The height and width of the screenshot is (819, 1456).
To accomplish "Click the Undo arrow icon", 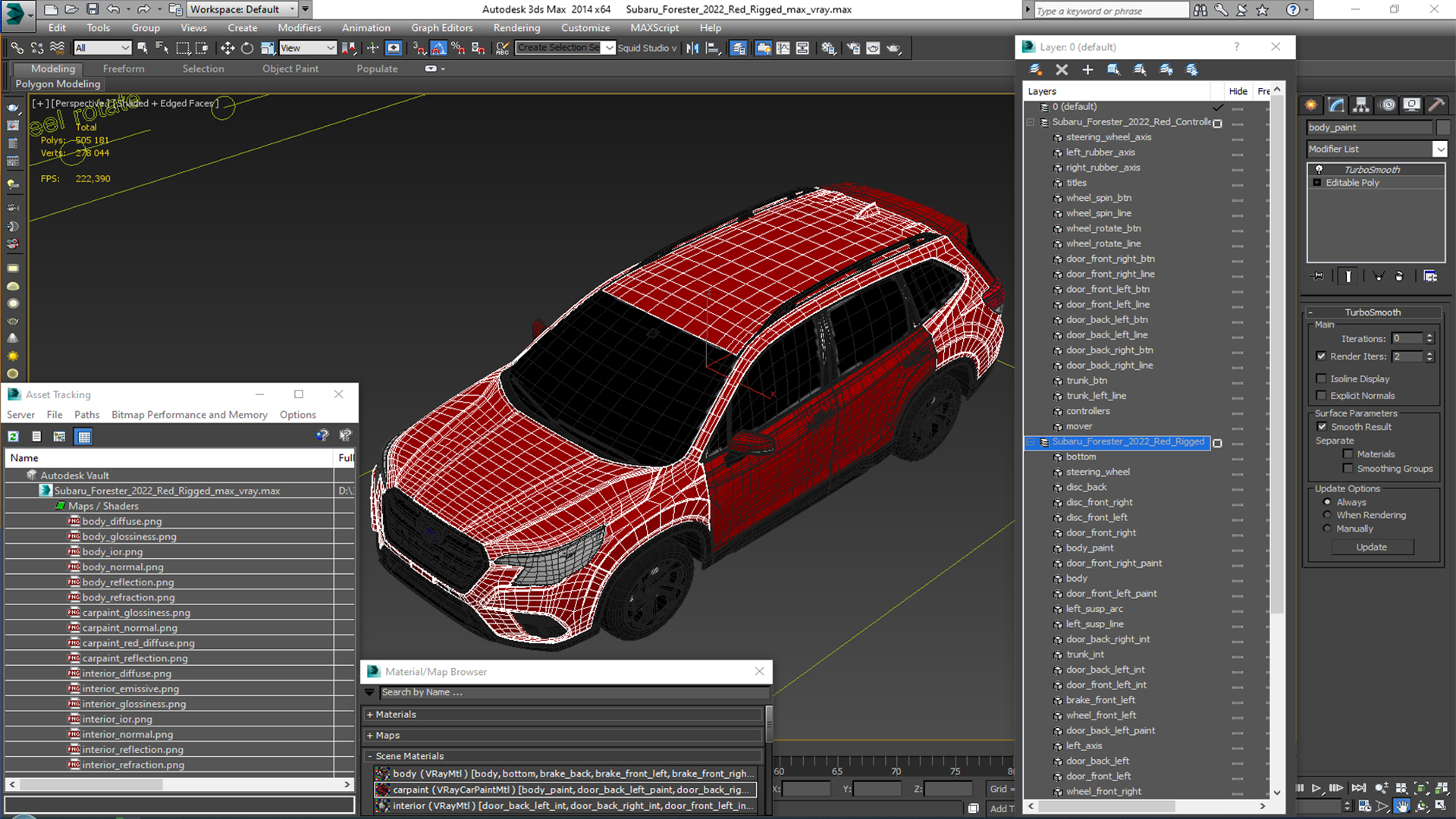I will tap(113, 9).
